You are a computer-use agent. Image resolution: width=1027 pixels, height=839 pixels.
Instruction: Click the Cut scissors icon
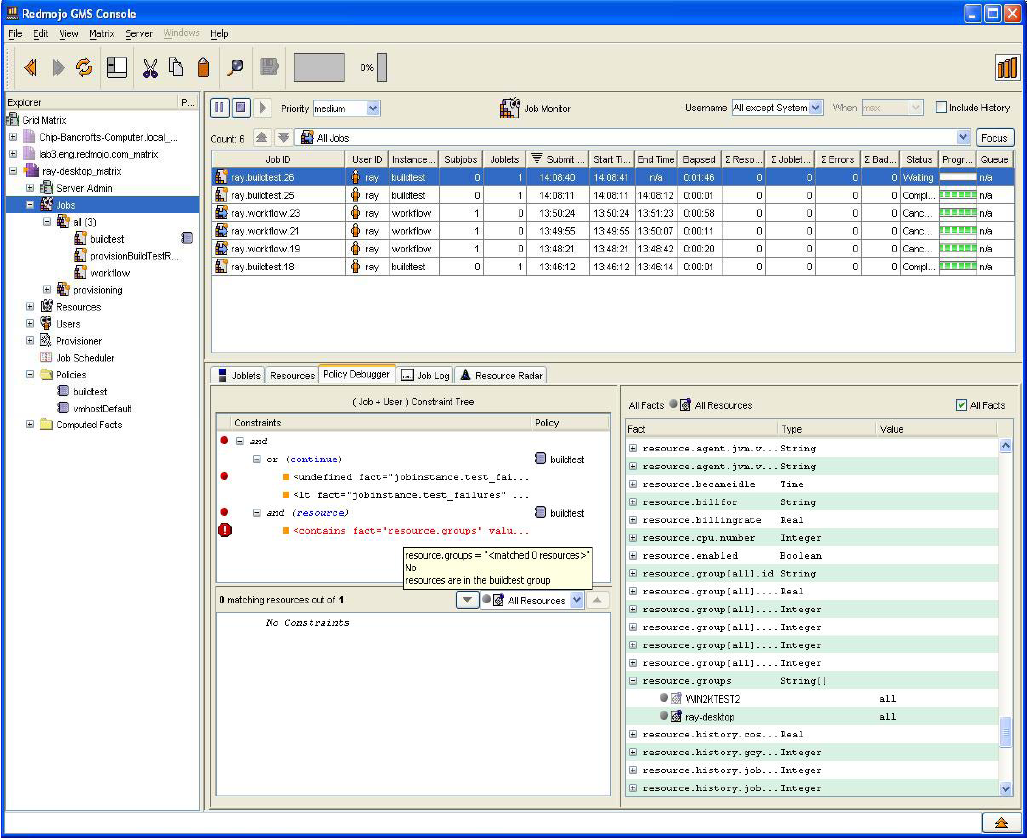(x=150, y=67)
